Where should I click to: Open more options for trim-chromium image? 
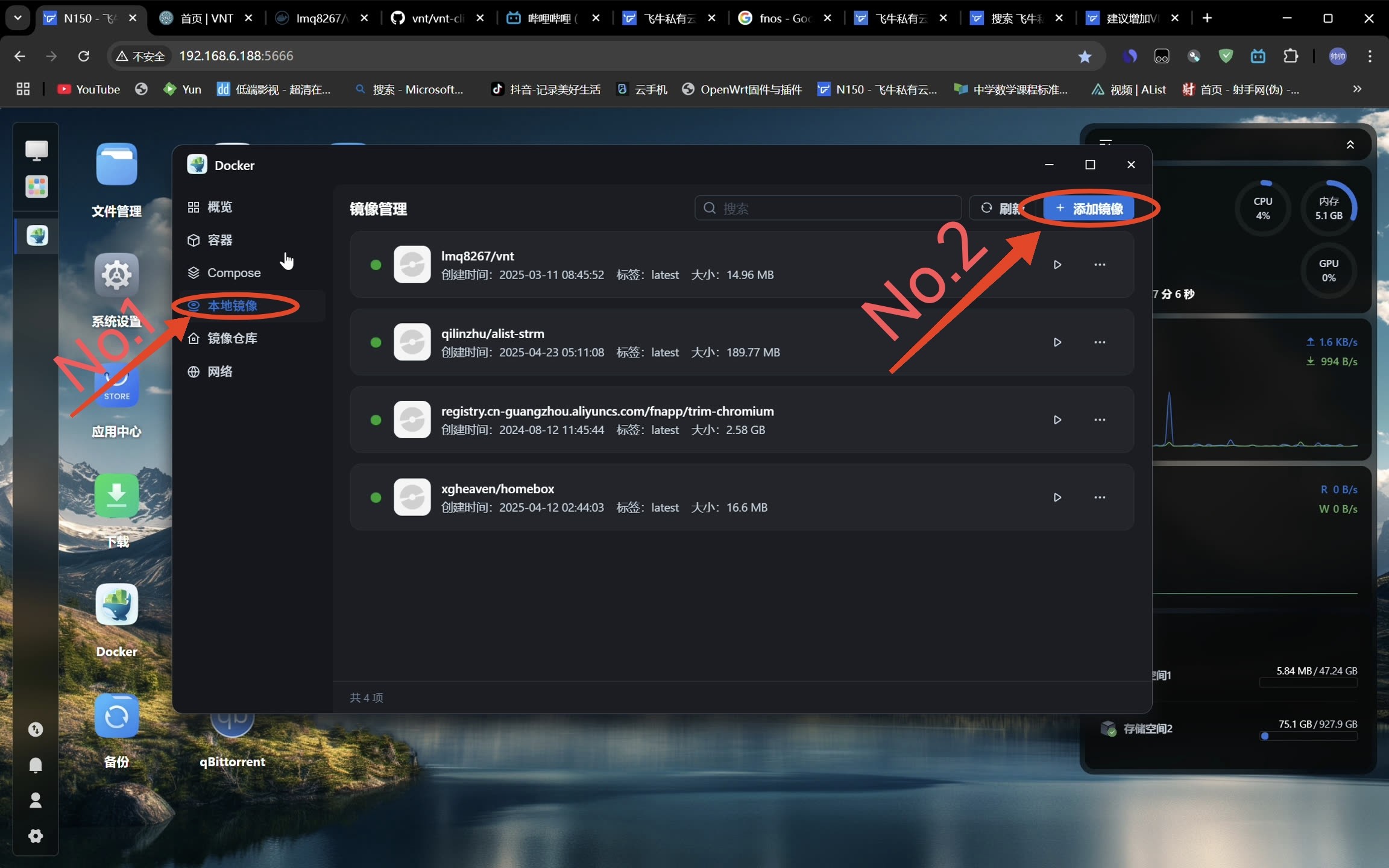pyautogui.click(x=1100, y=420)
